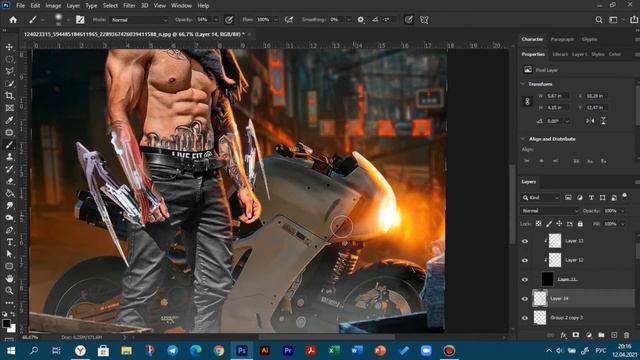
Task: Go to the Photoshop Home screen
Action: (13, 20)
